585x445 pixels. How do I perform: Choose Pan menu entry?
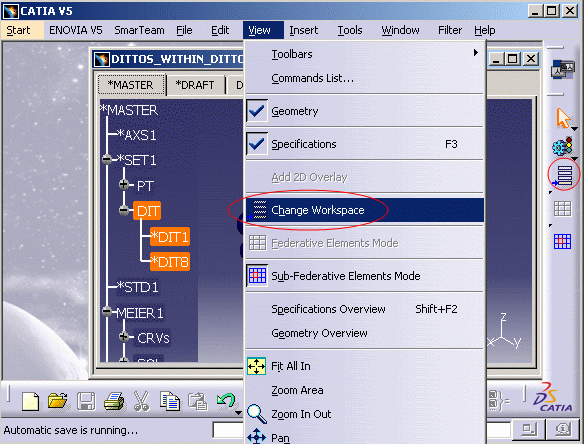tap(365, 436)
